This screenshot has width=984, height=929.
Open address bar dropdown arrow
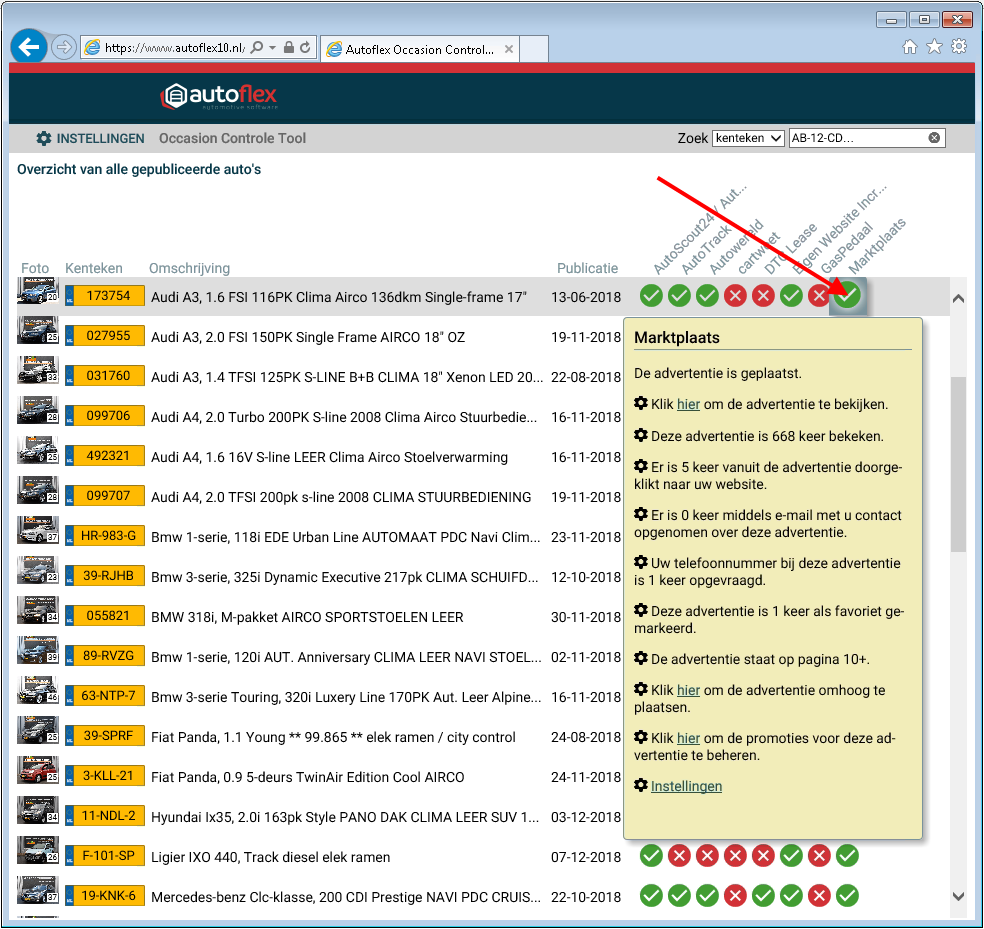click(x=272, y=48)
